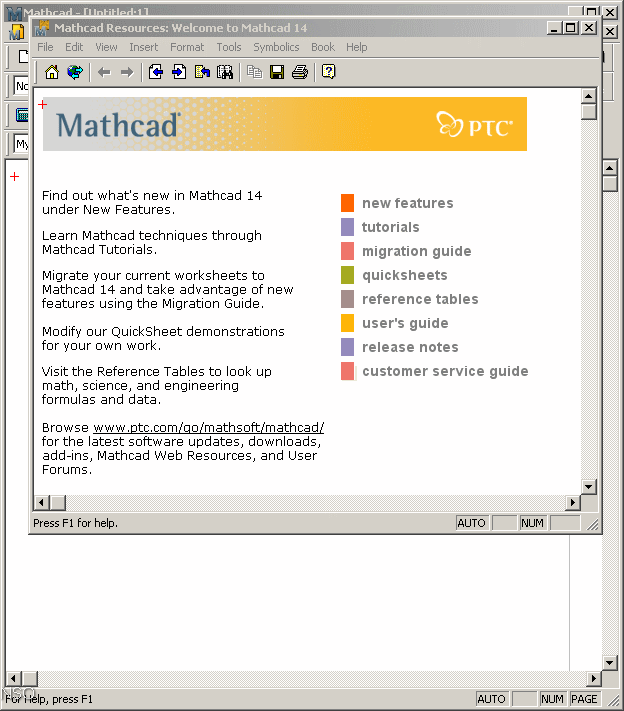Click the "Press F1 for help." status text

[x=75, y=523]
